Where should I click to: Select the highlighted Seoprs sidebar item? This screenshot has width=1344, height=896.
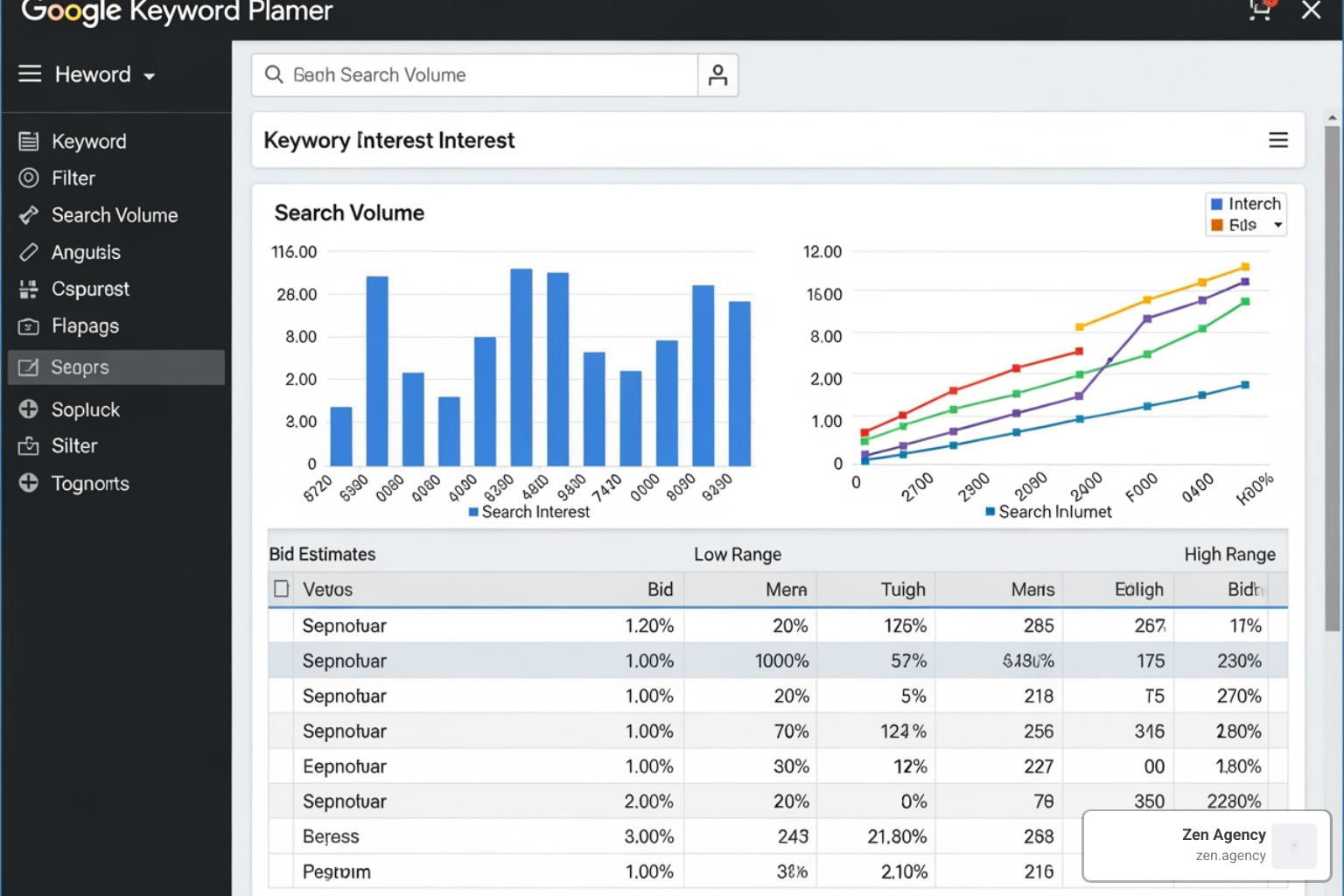pyautogui.click(x=116, y=367)
